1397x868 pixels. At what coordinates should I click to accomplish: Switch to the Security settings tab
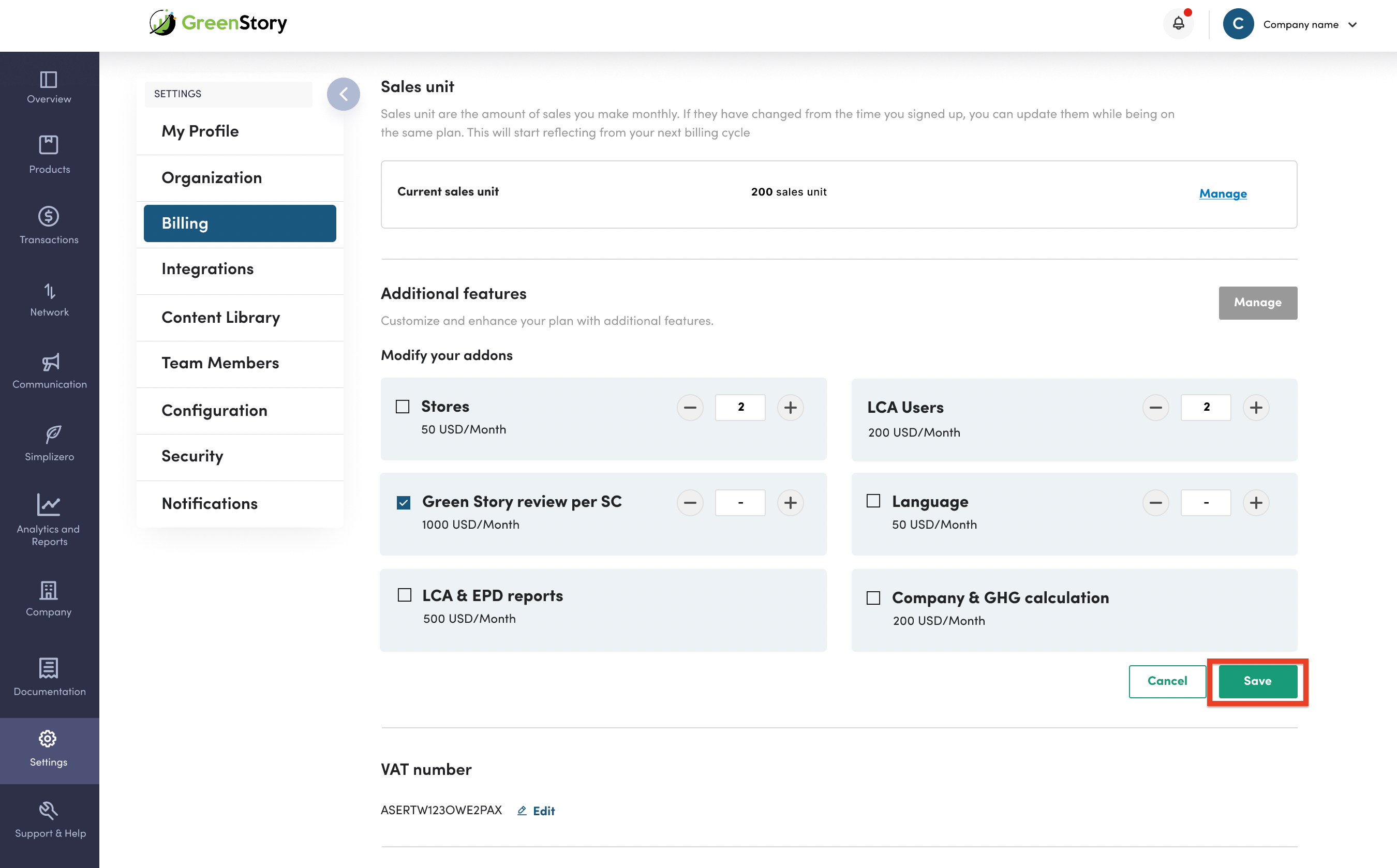192,456
